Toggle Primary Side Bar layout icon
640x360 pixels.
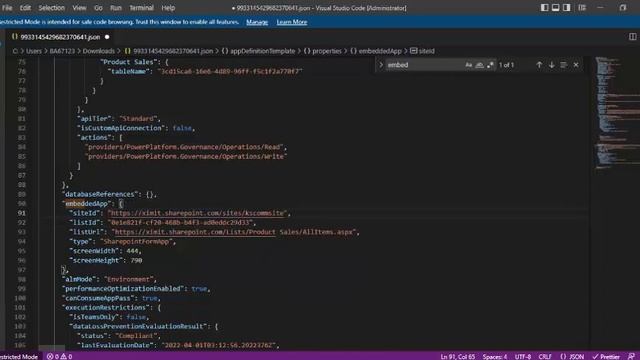[x=544, y=7]
